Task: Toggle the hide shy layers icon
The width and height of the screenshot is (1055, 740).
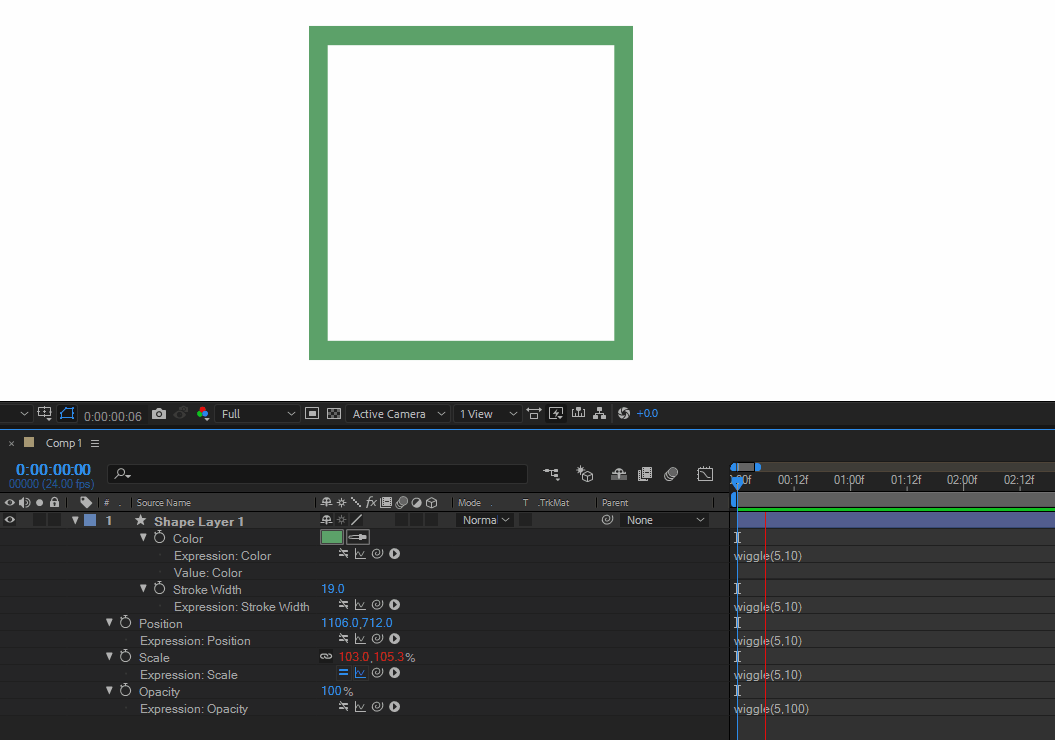Action: [x=618, y=474]
